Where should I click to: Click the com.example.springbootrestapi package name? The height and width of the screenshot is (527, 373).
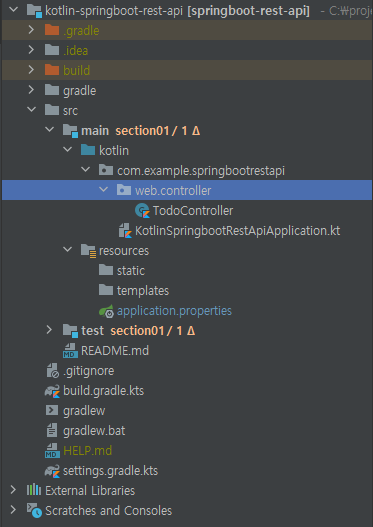pos(201,170)
